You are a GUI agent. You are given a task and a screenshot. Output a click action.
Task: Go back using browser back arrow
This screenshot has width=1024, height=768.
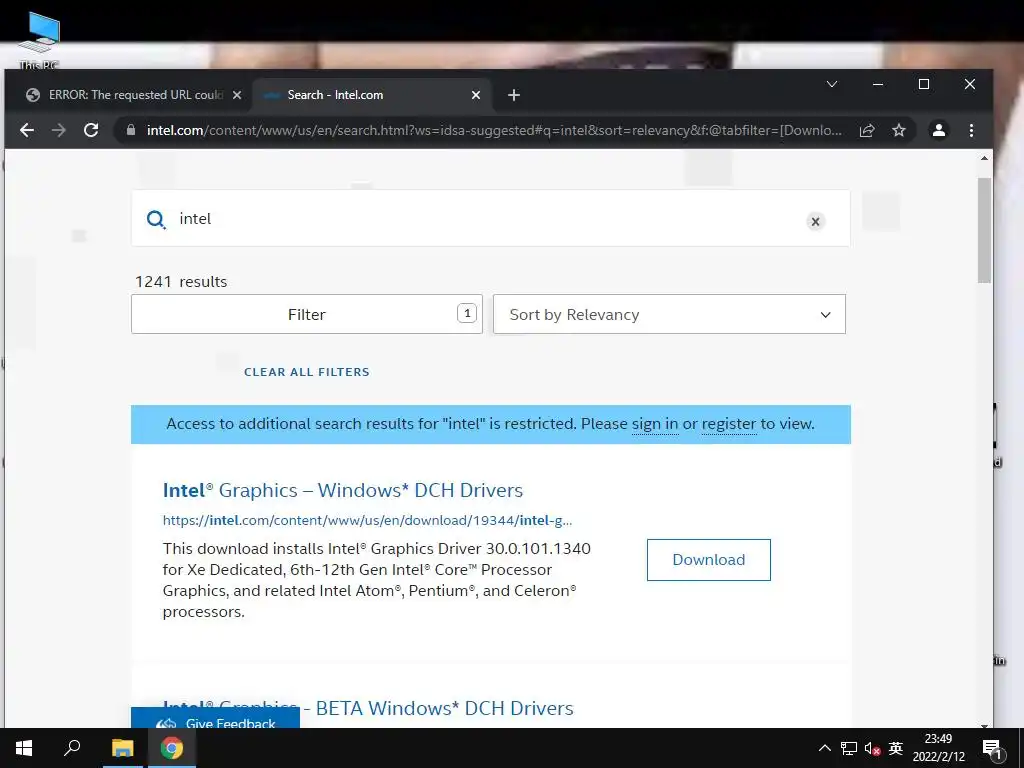27,130
